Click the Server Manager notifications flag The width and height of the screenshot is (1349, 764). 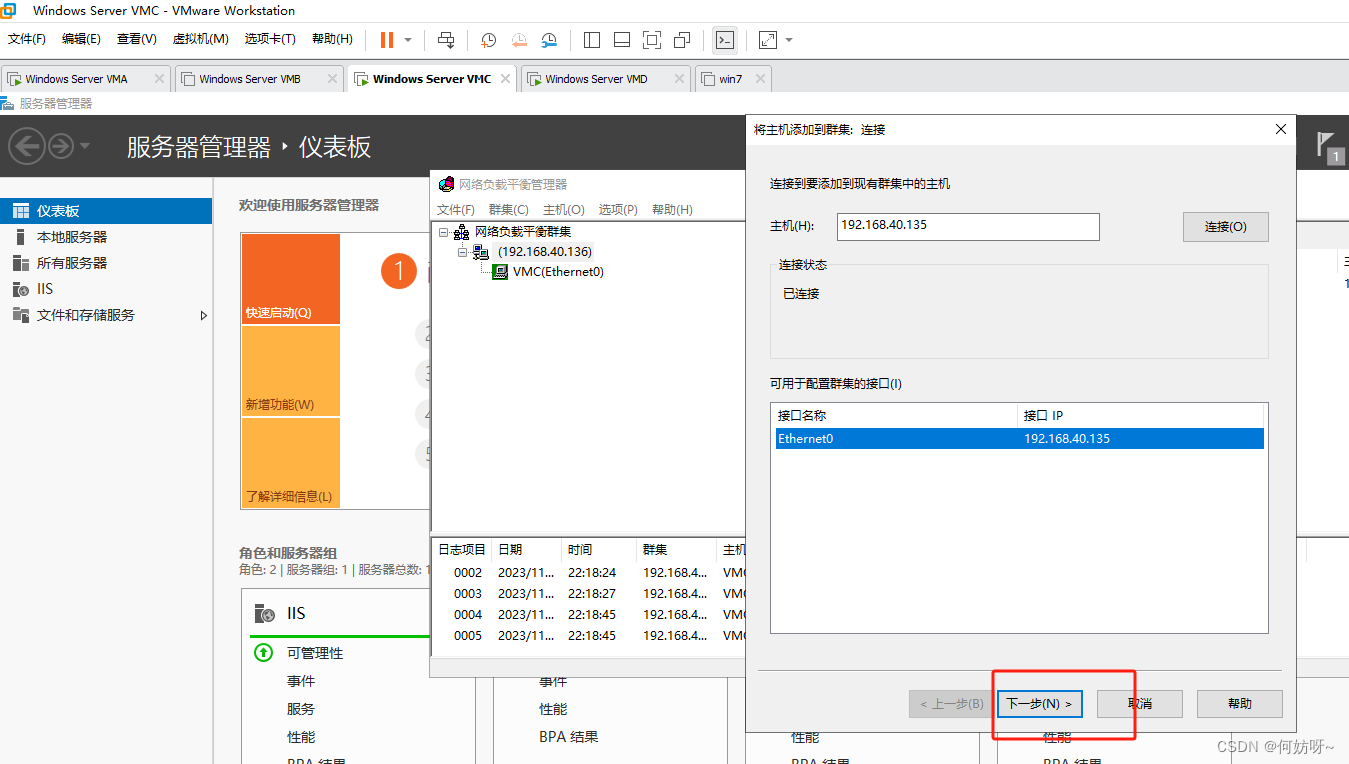pos(1326,145)
